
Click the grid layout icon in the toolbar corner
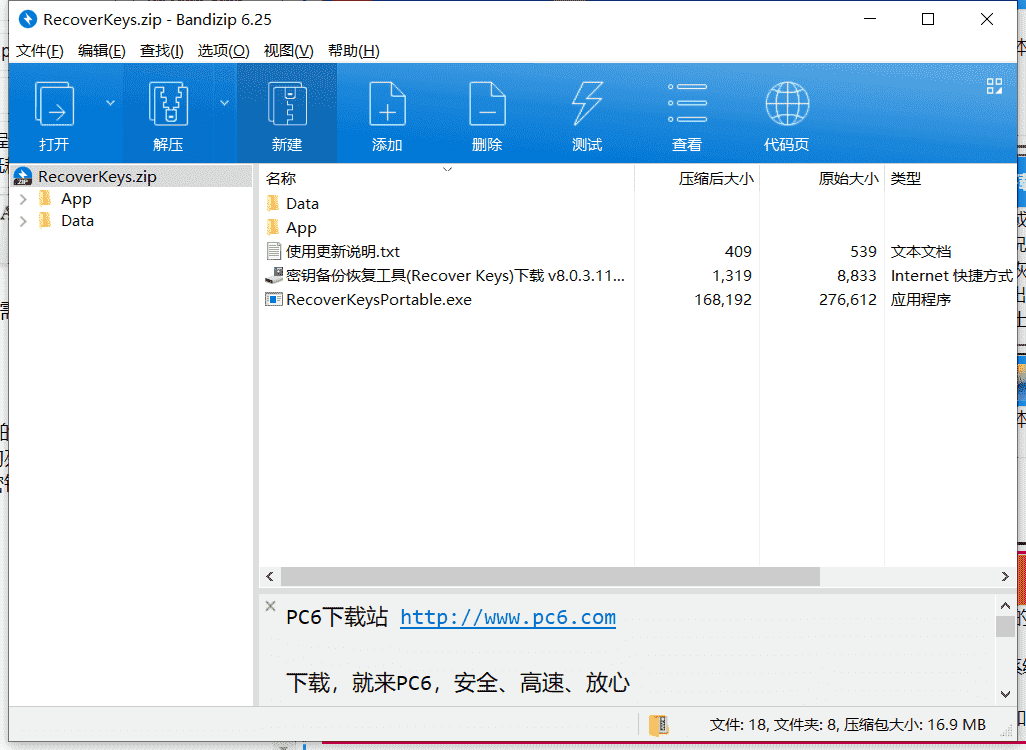tap(995, 86)
